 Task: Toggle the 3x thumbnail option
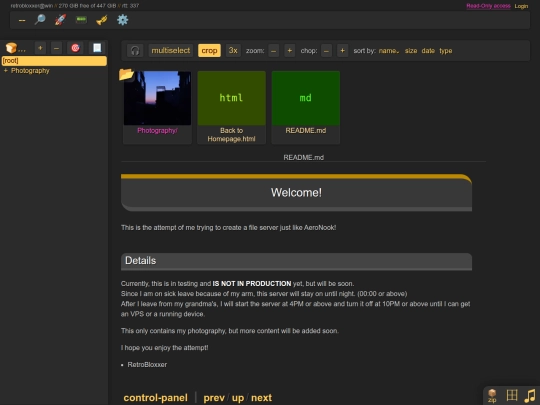coord(233,51)
